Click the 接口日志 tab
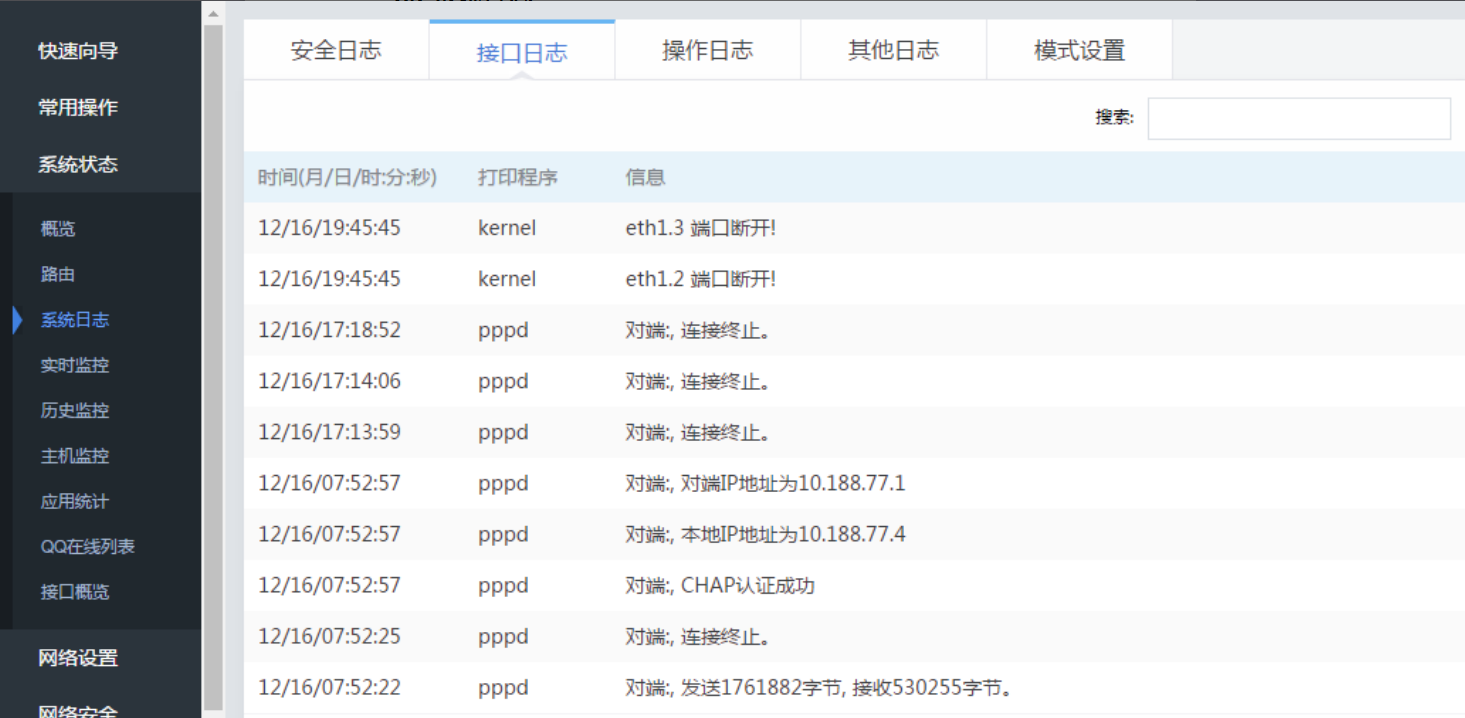This screenshot has height=718, width=1465. pos(522,52)
